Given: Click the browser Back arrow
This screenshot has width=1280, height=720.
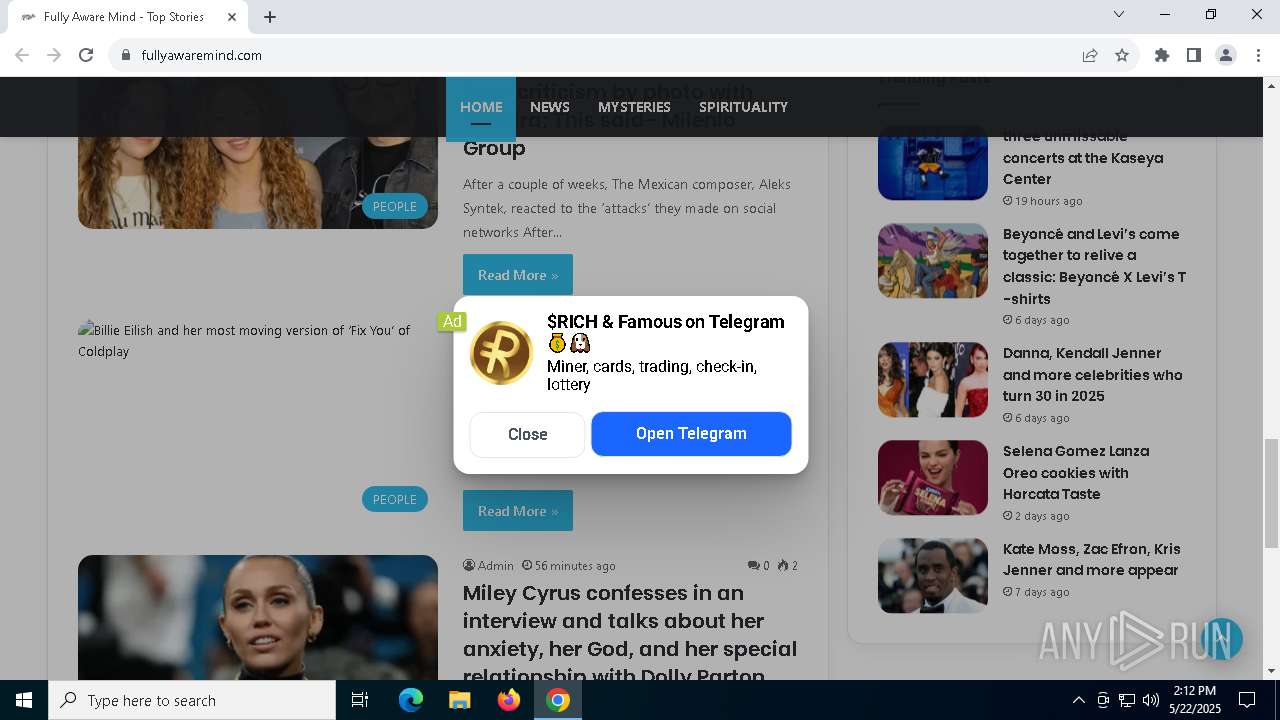Looking at the screenshot, I should [22, 55].
